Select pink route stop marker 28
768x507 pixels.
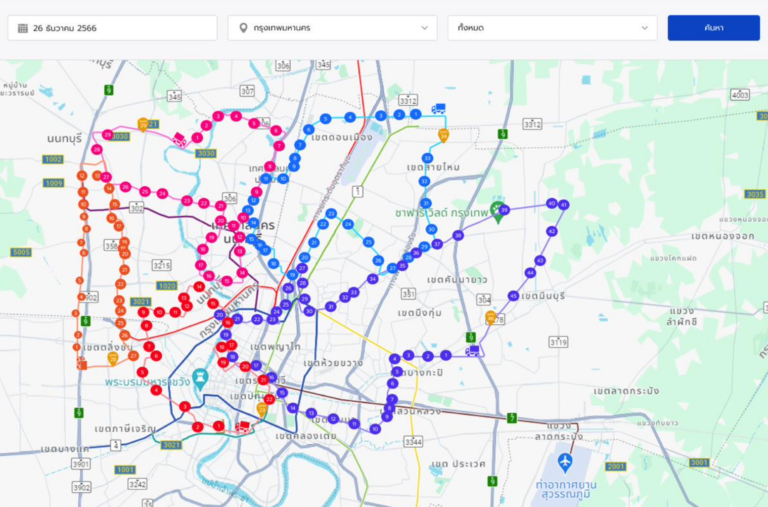point(97,149)
